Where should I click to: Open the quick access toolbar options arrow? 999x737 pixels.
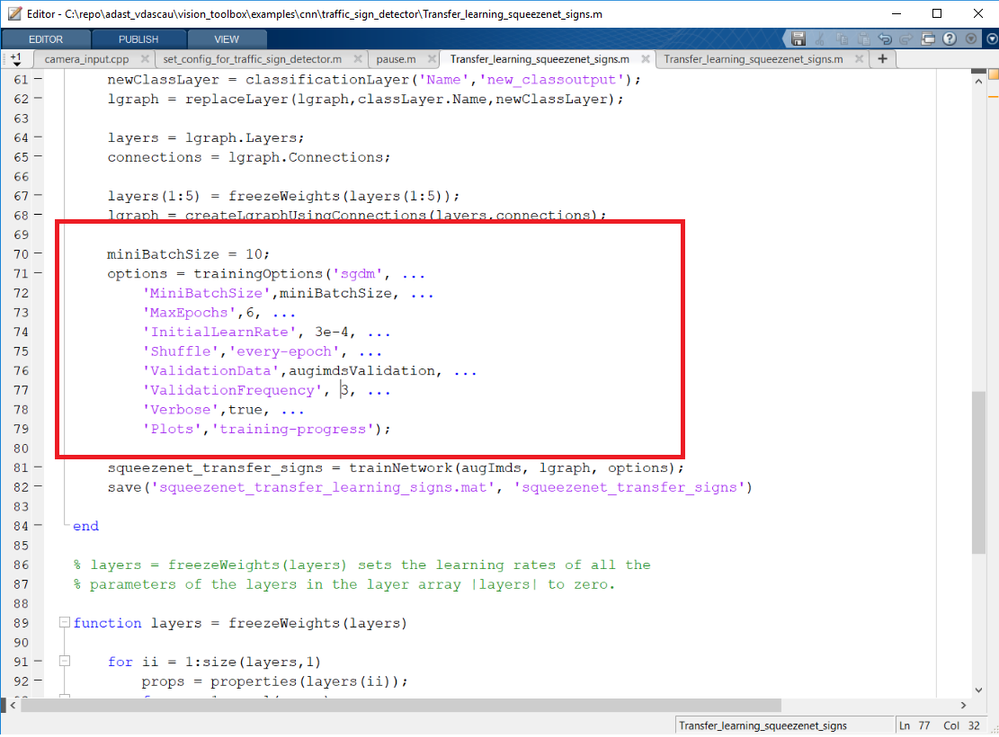point(971,39)
